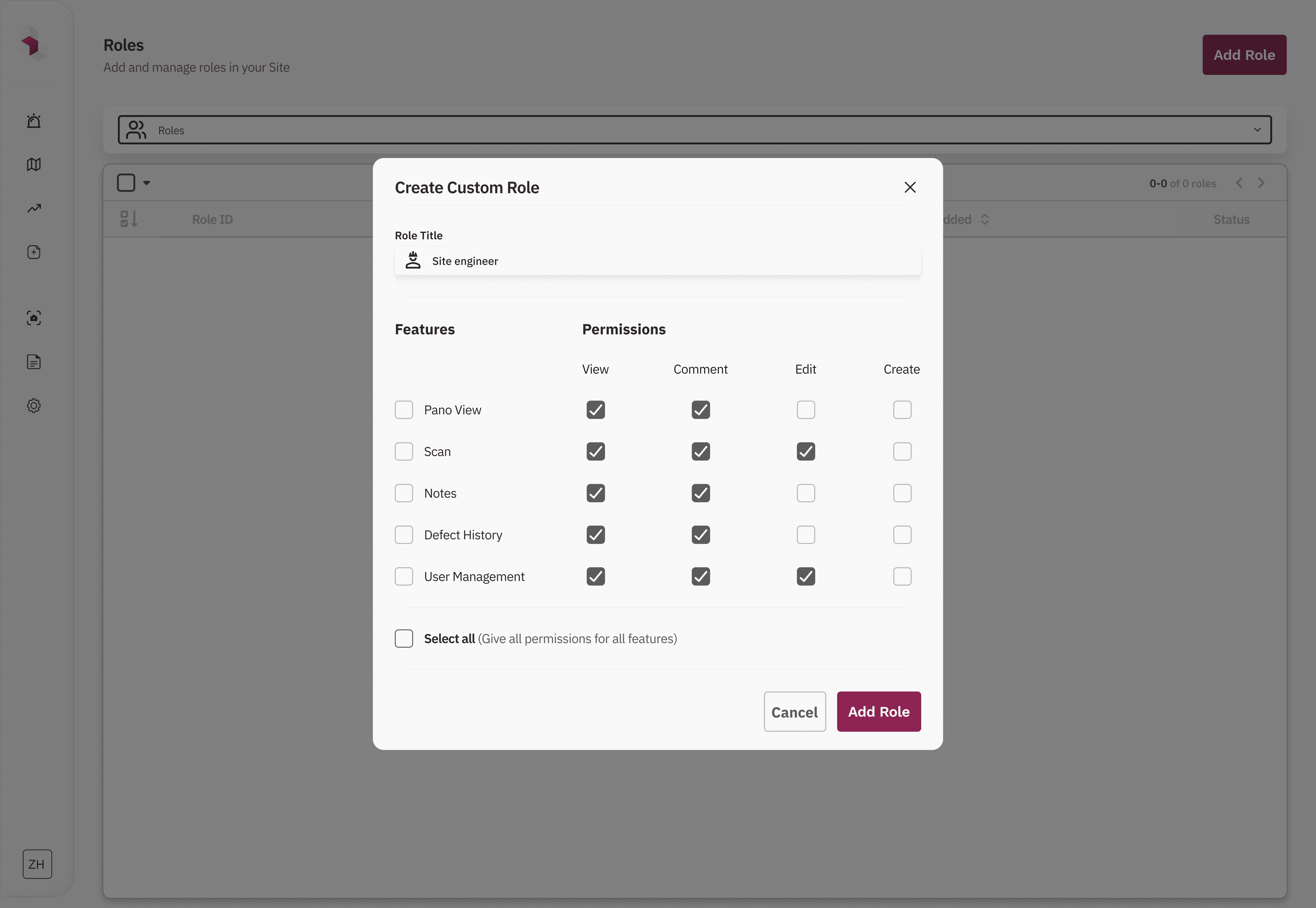The height and width of the screenshot is (908, 1316).
Task: Close the Create Custom Role dialog
Action: tap(910, 187)
